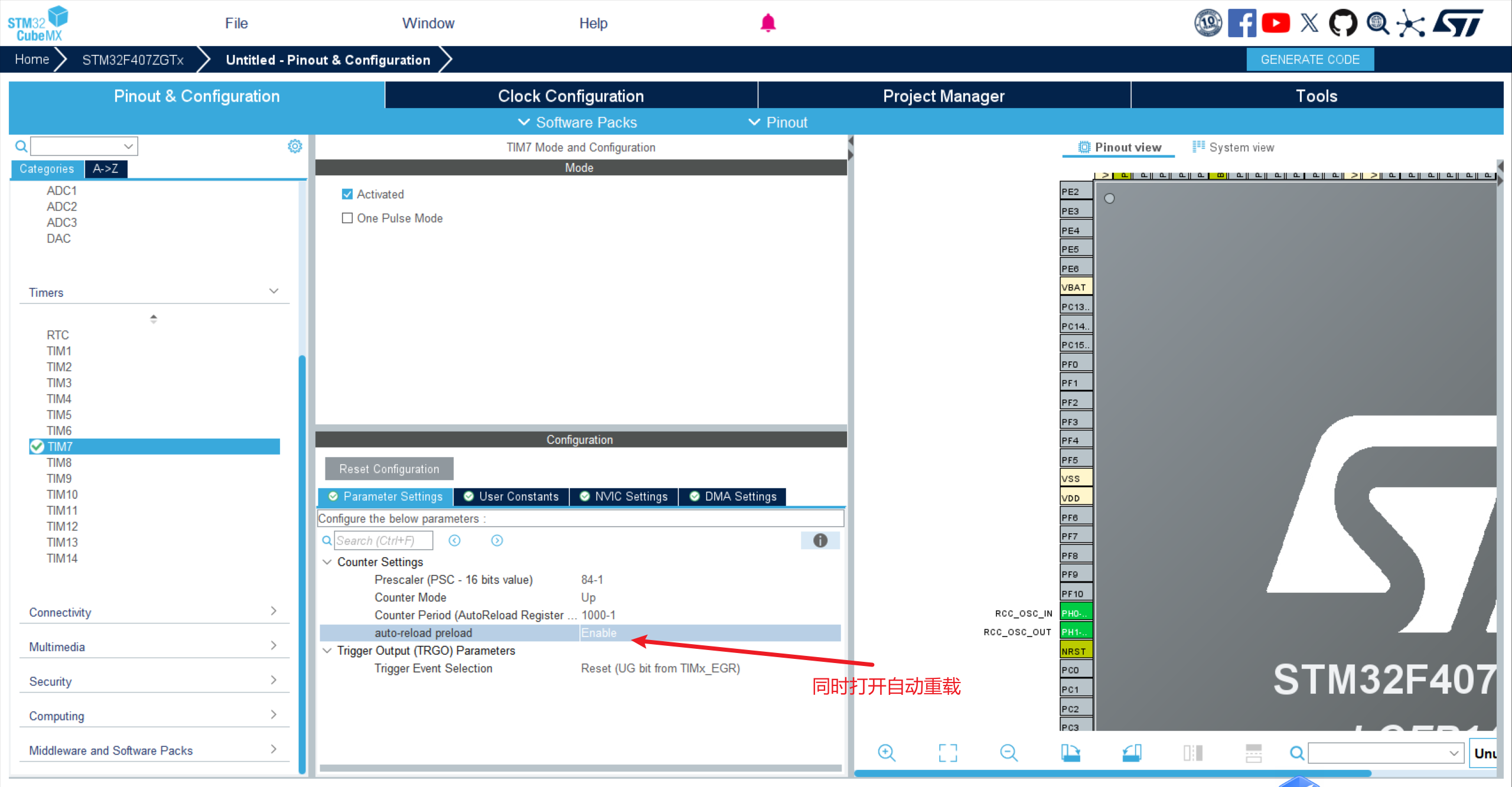1512x787 pixels.
Task: Toggle the auto-reload preload Enable value
Action: pyautogui.click(x=599, y=633)
